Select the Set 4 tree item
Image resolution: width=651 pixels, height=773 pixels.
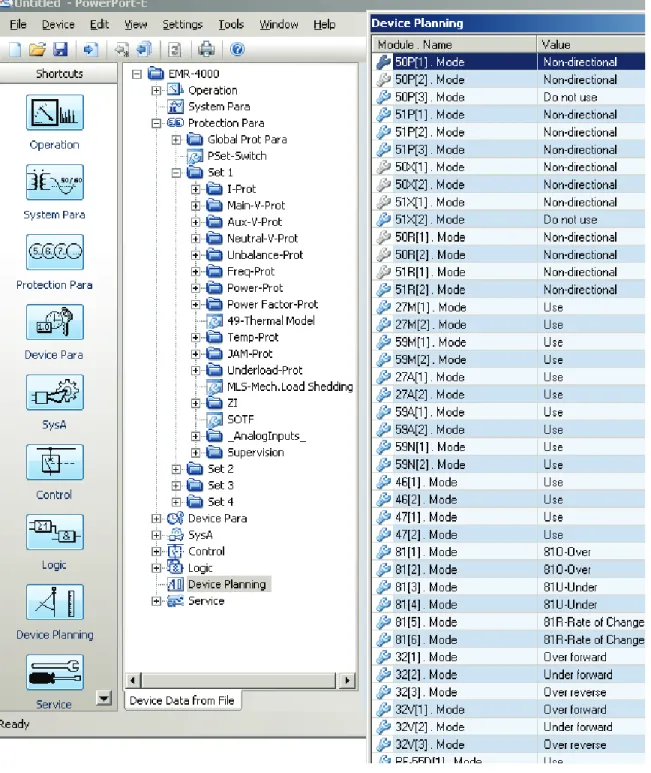(x=220, y=502)
